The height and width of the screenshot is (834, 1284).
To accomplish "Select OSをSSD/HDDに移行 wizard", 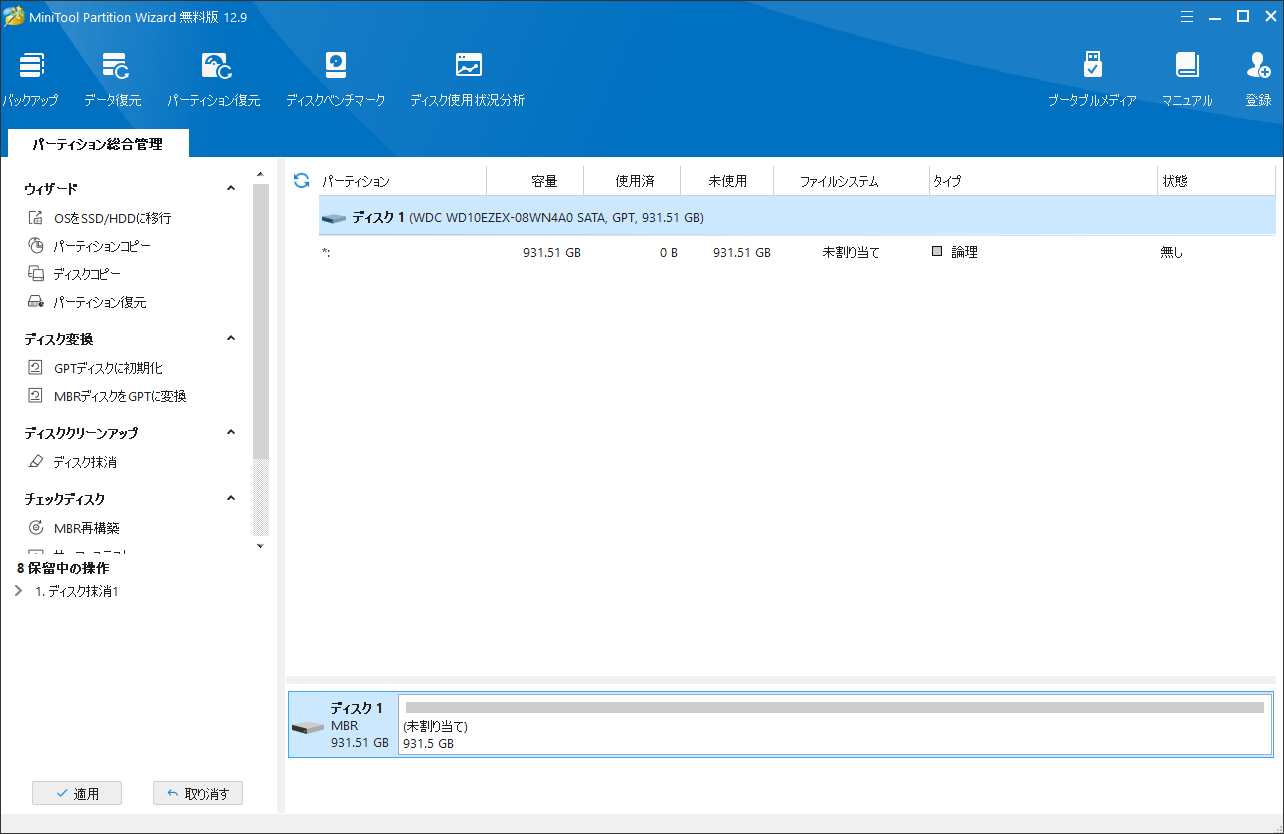I will [112, 218].
